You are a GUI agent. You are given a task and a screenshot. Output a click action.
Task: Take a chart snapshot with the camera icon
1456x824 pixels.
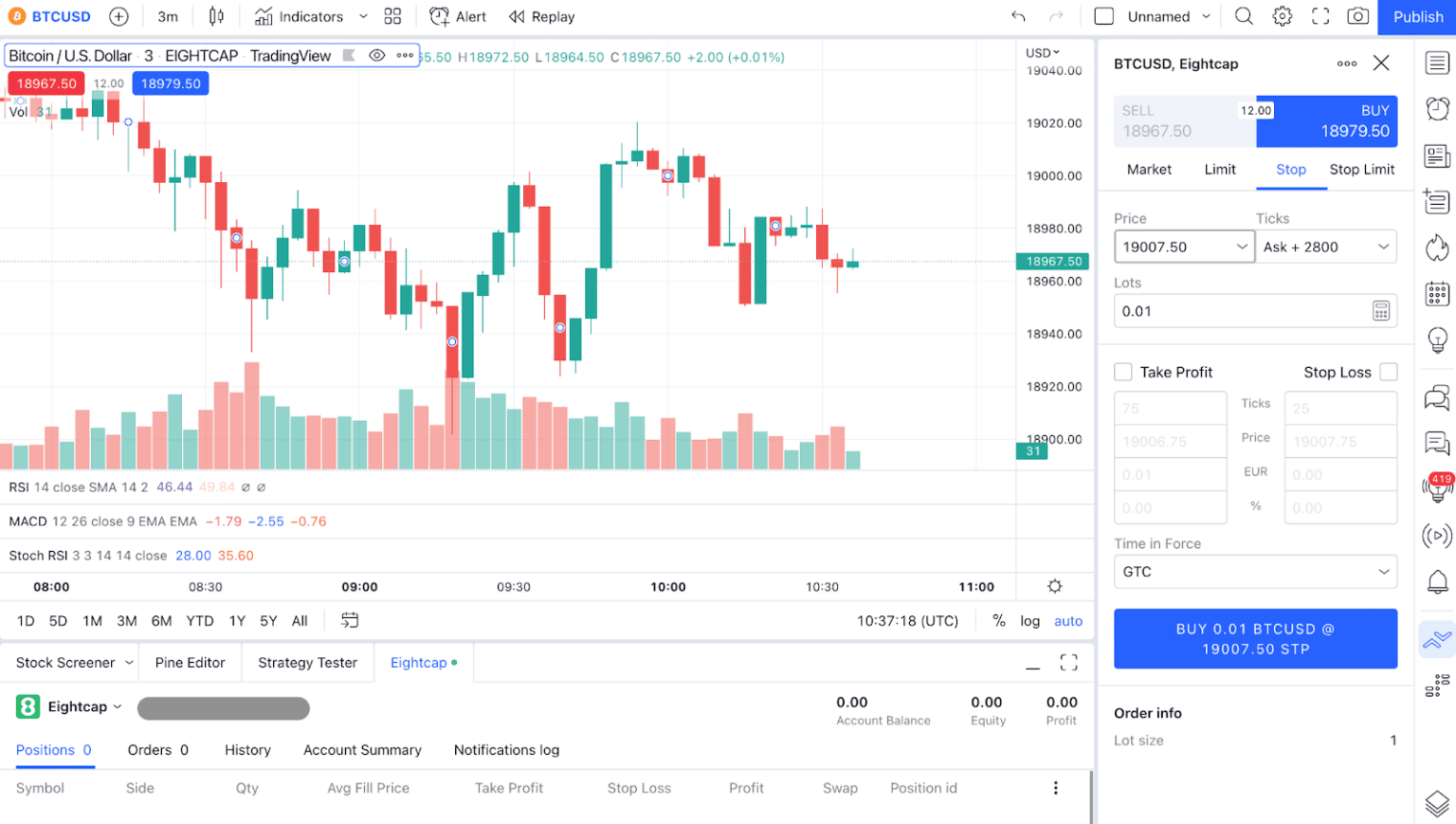pyautogui.click(x=1357, y=16)
